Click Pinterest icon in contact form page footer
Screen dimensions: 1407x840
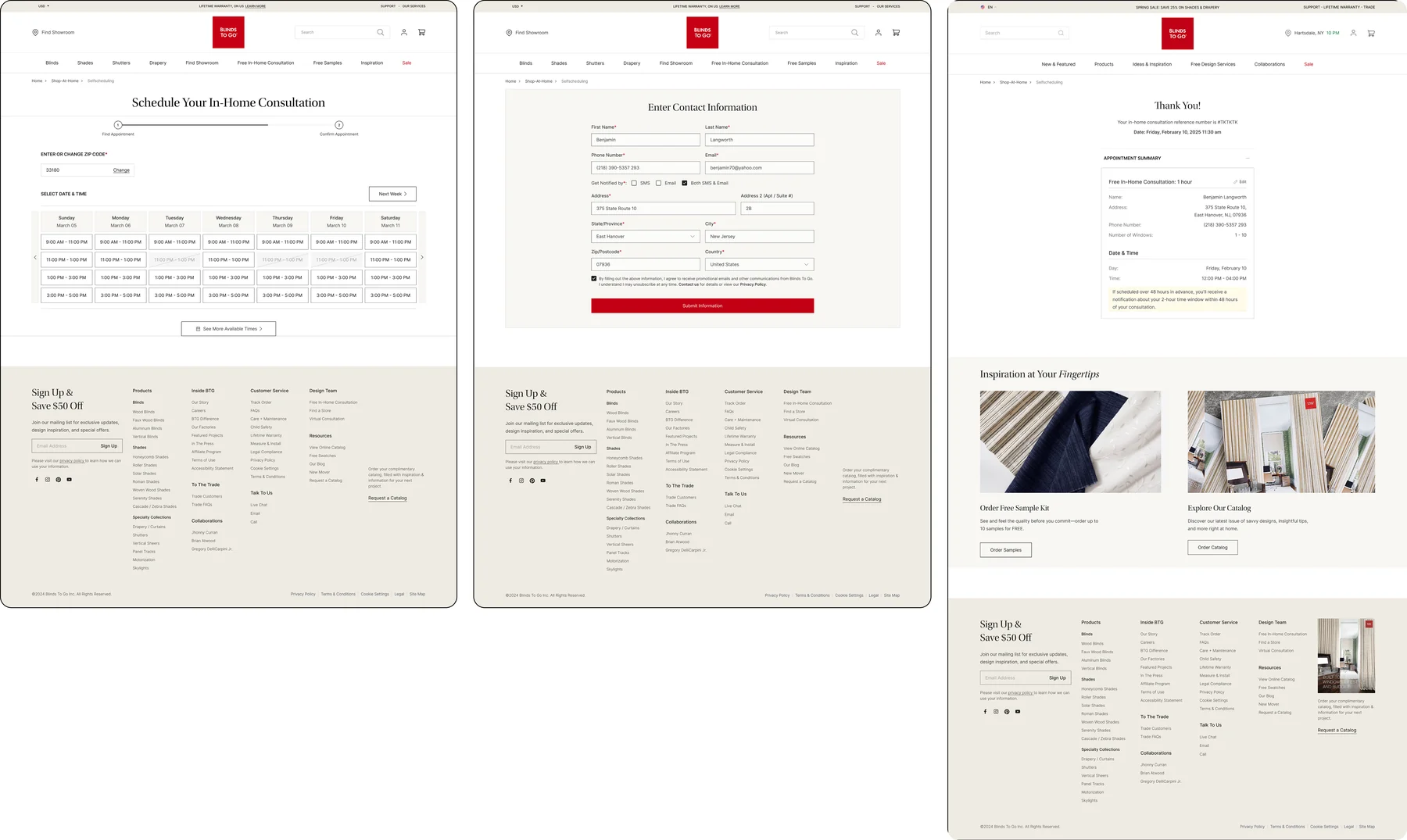tap(532, 481)
